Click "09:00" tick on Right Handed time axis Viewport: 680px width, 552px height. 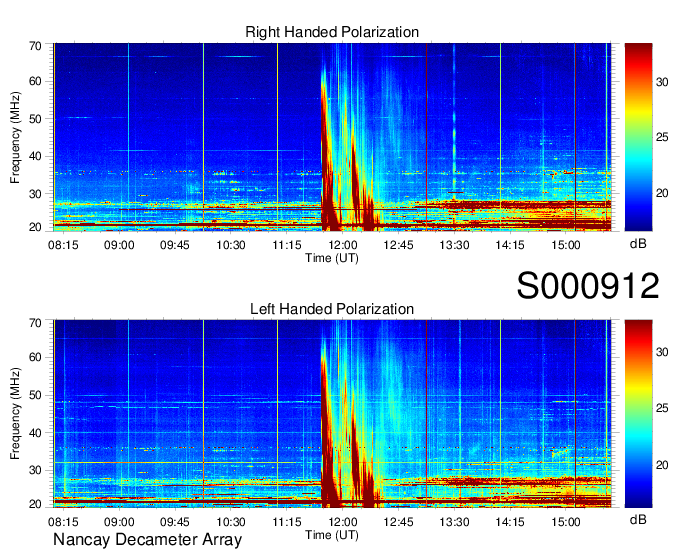[119, 245]
